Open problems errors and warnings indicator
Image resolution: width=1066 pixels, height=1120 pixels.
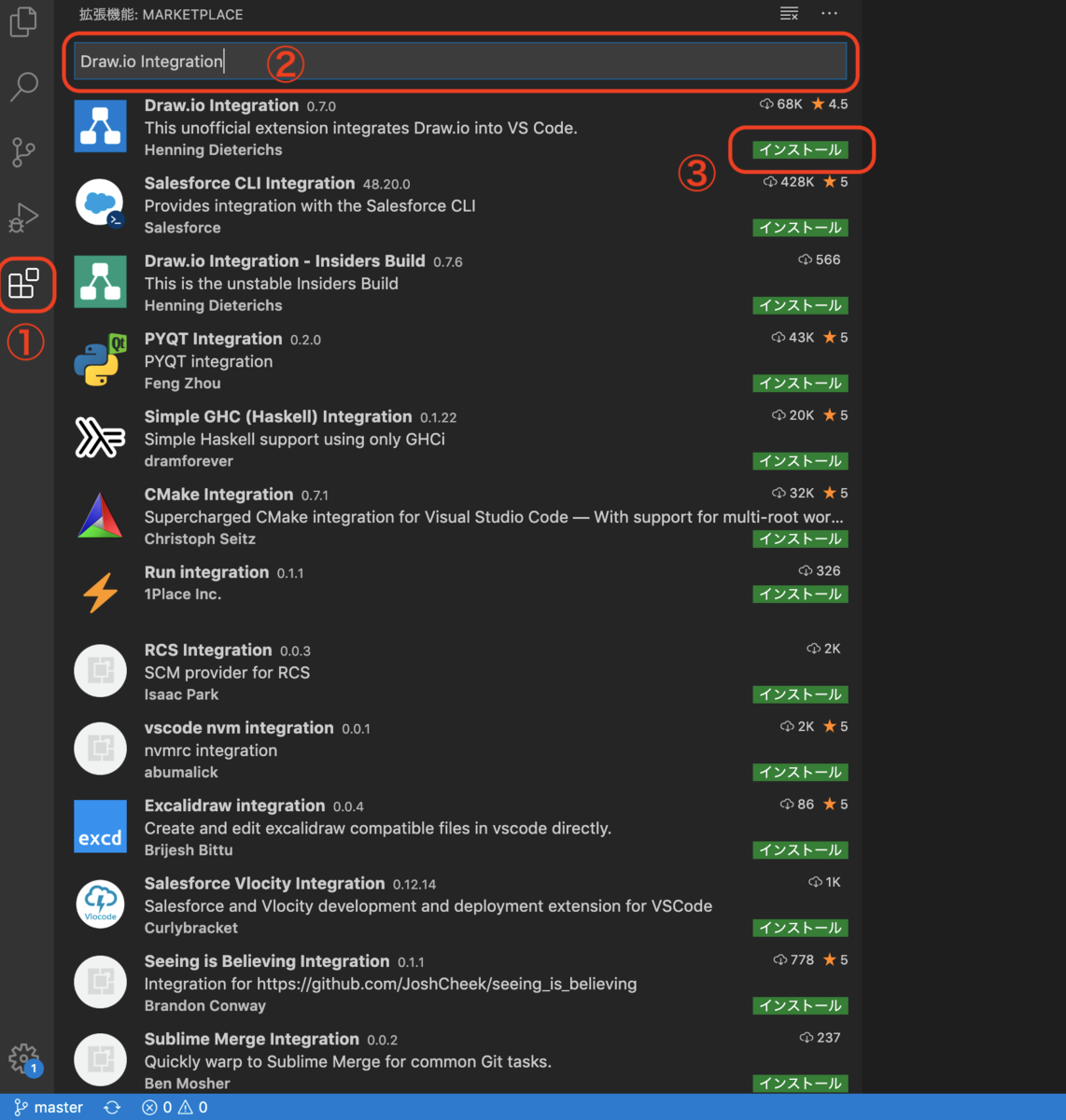(175, 1107)
